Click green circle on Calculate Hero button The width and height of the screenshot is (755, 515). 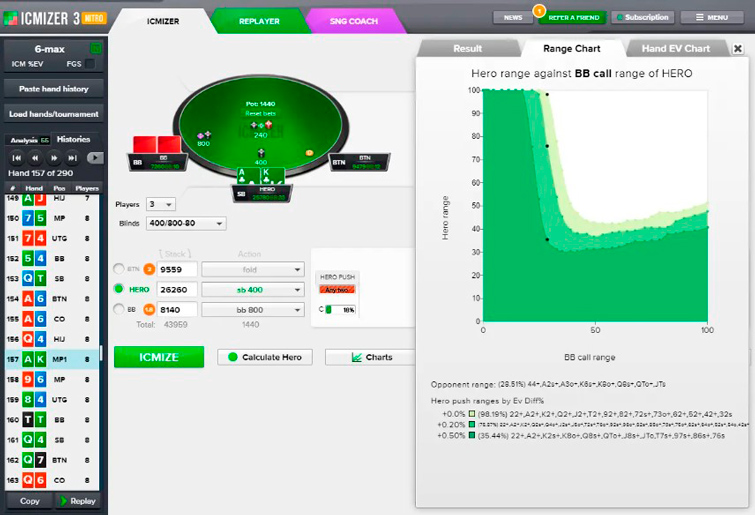click(233, 357)
